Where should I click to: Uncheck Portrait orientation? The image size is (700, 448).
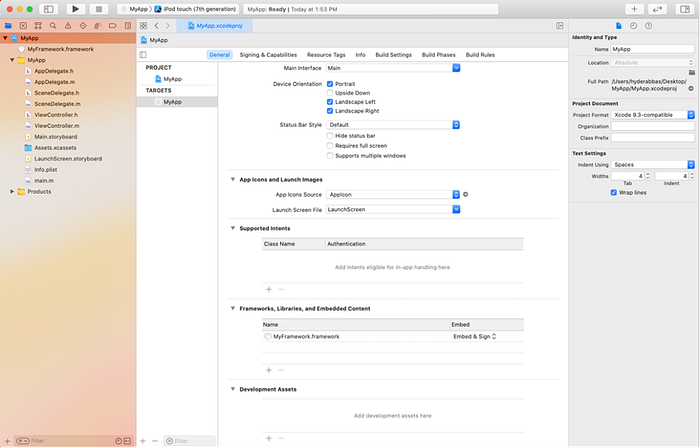(330, 84)
